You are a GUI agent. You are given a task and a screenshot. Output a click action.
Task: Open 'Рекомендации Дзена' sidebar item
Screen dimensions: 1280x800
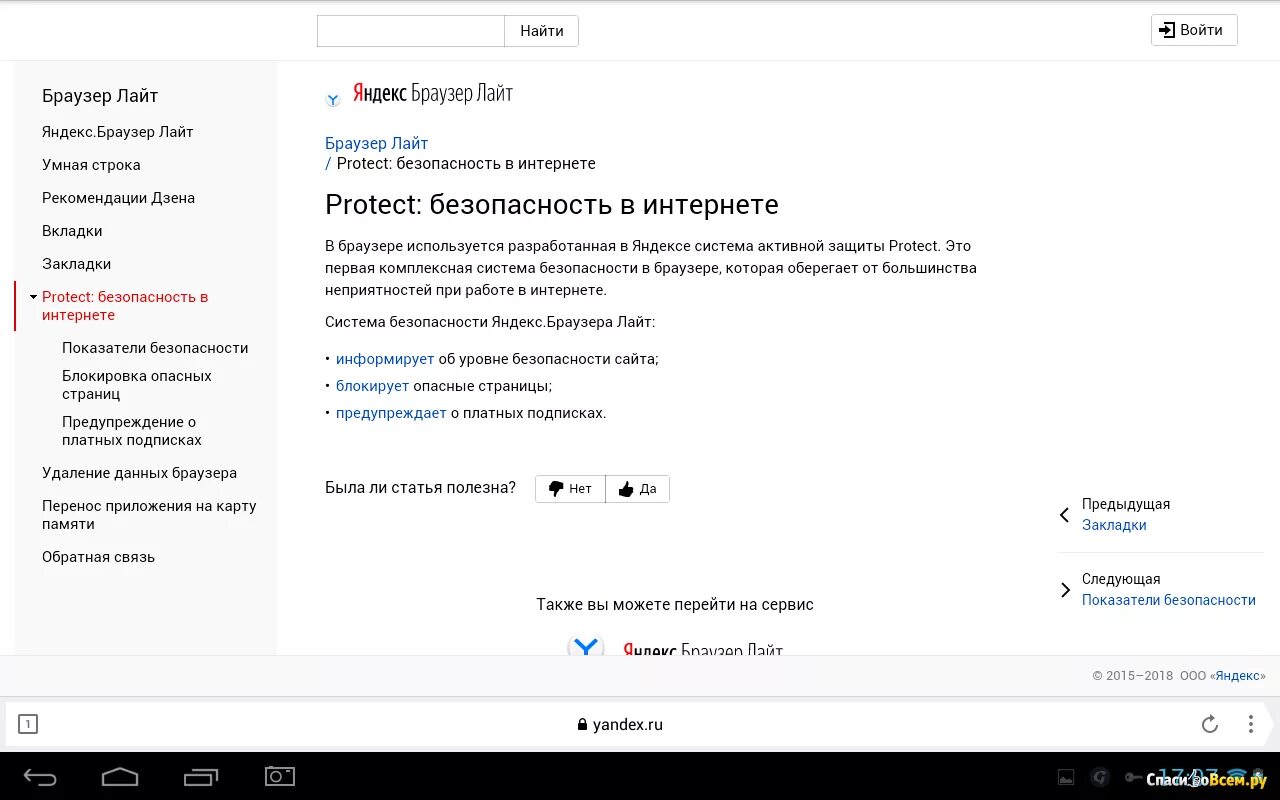[118, 198]
